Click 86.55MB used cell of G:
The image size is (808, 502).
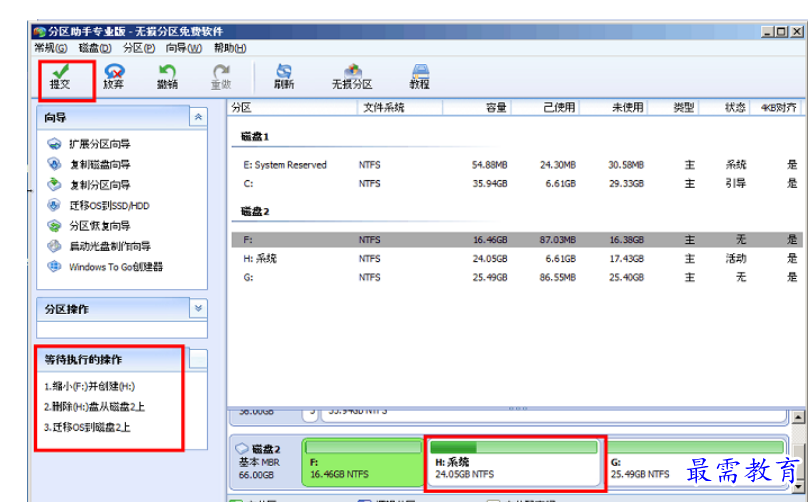pos(557,277)
